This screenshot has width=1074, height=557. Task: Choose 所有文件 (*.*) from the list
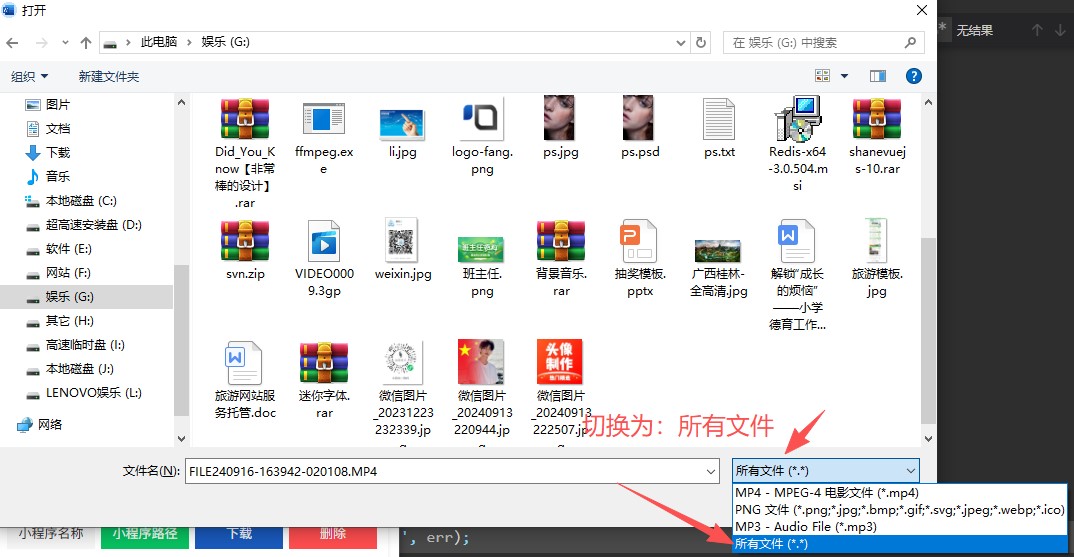coord(771,544)
